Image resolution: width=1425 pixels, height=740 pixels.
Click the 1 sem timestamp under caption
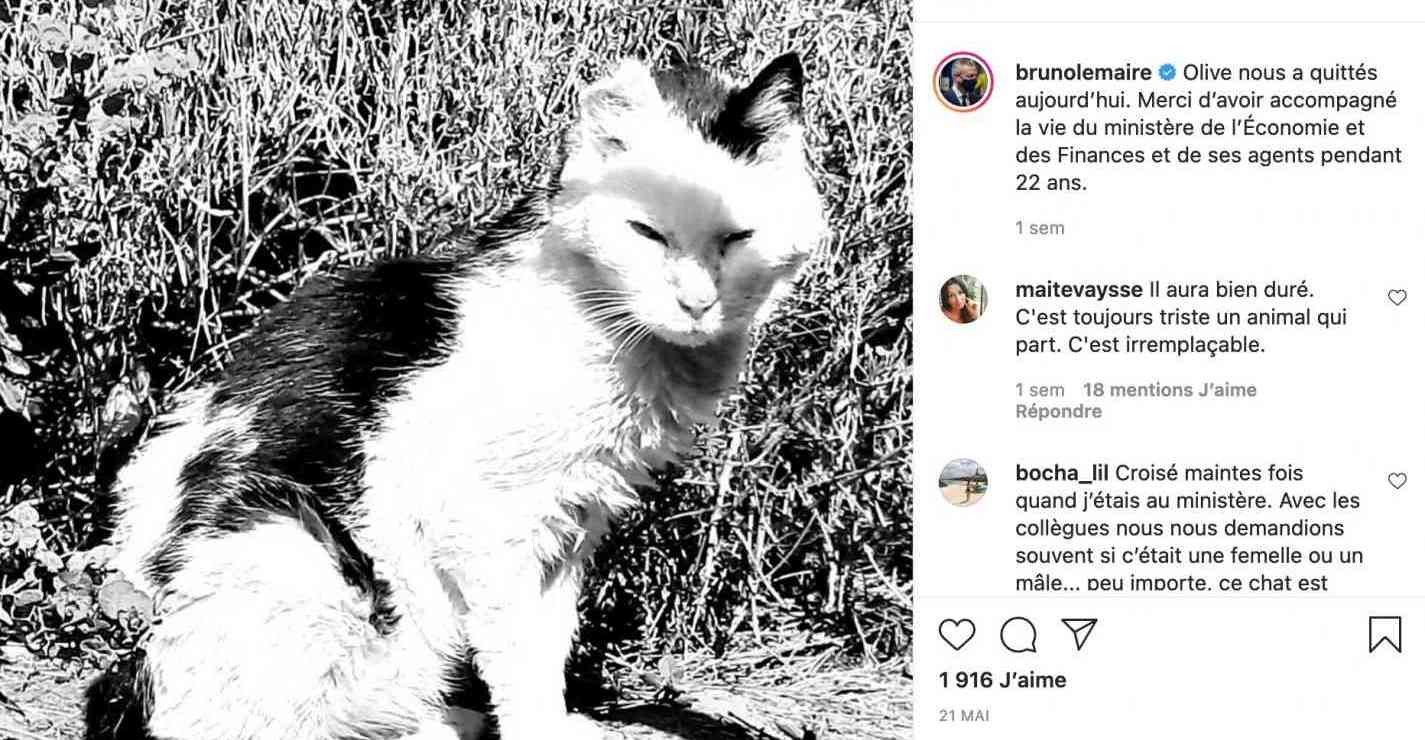click(1040, 228)
